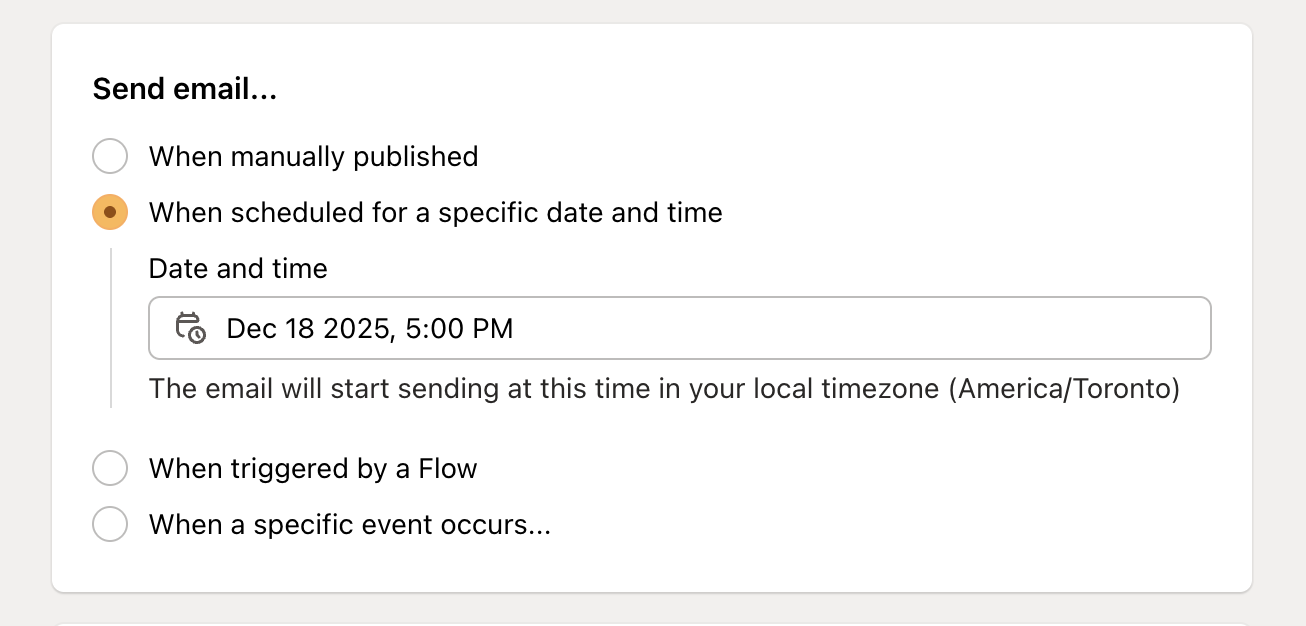Click the "When triggered by a Flow" label text
The image size is (1306, 626).
tap(312, 468)
